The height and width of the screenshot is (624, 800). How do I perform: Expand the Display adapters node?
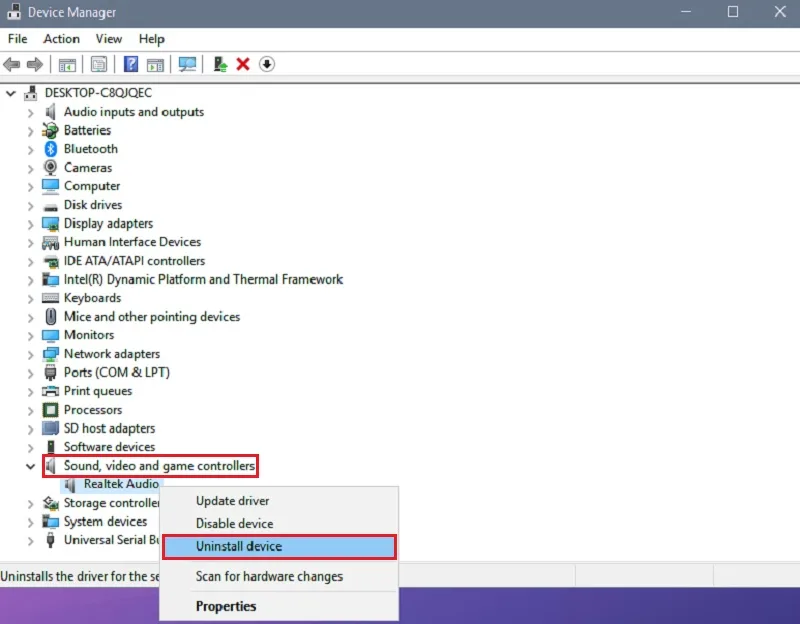[30, 224]
